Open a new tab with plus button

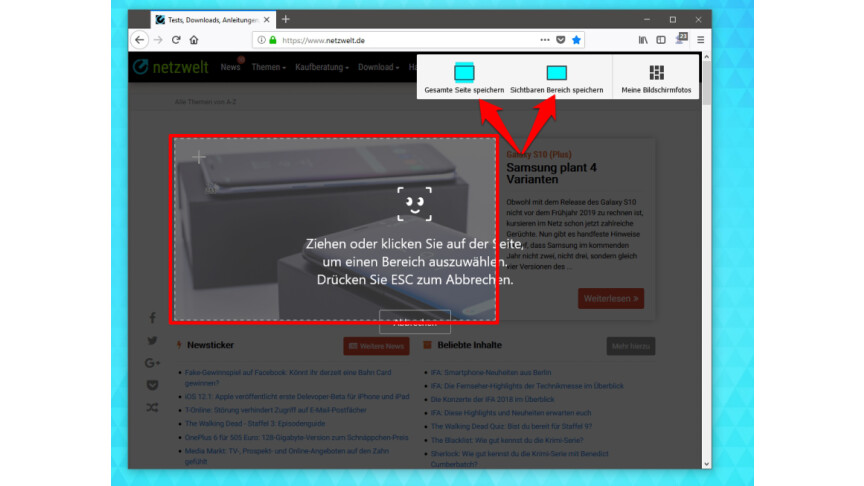285,19
